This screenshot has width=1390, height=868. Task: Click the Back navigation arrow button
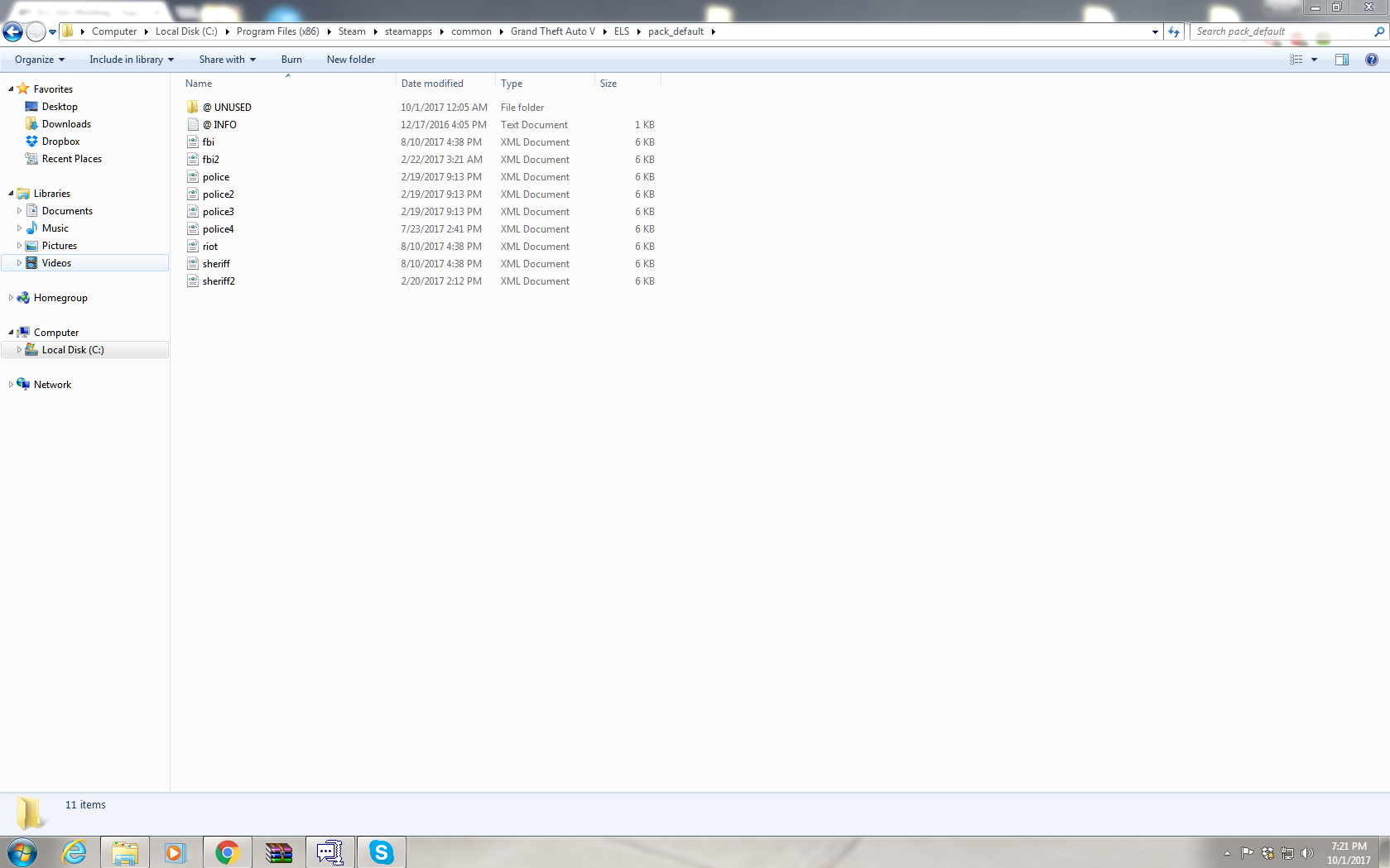point(12,31)
